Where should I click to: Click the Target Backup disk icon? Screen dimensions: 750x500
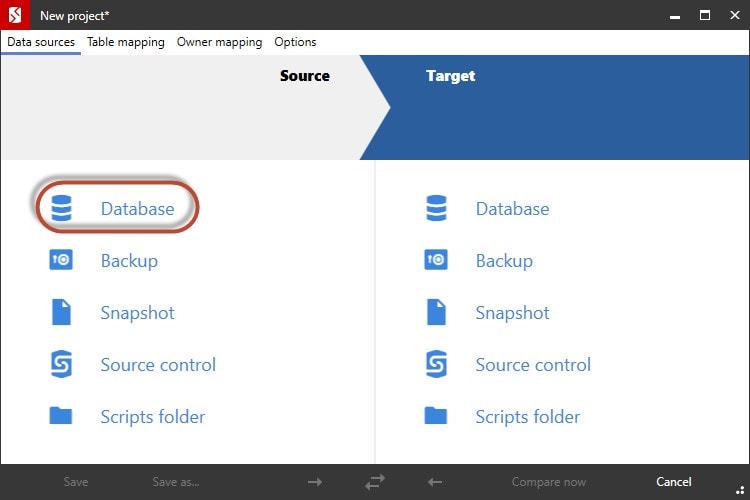436,260
